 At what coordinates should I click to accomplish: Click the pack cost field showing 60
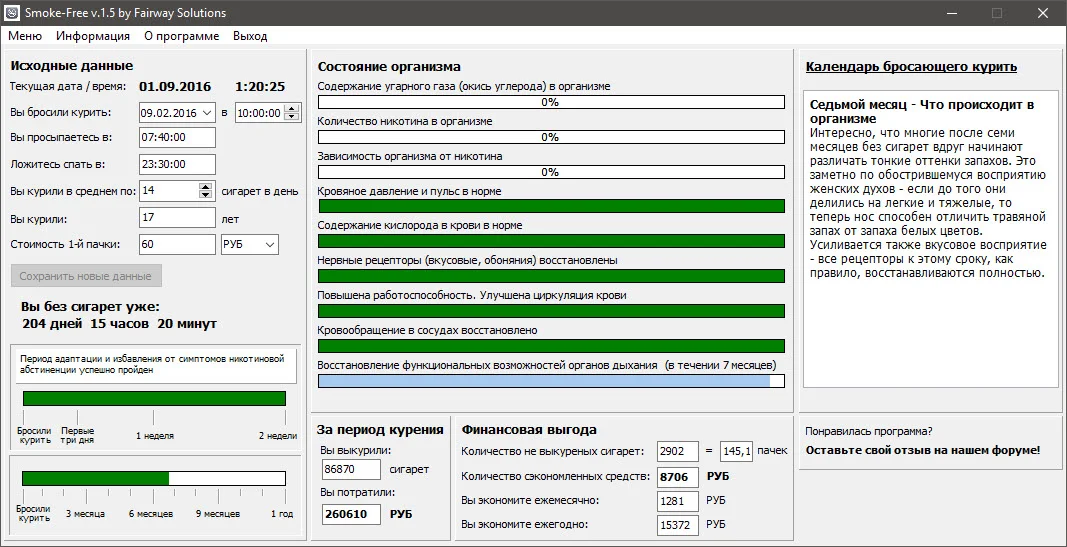pyautogui.click(x=177, y=244)
